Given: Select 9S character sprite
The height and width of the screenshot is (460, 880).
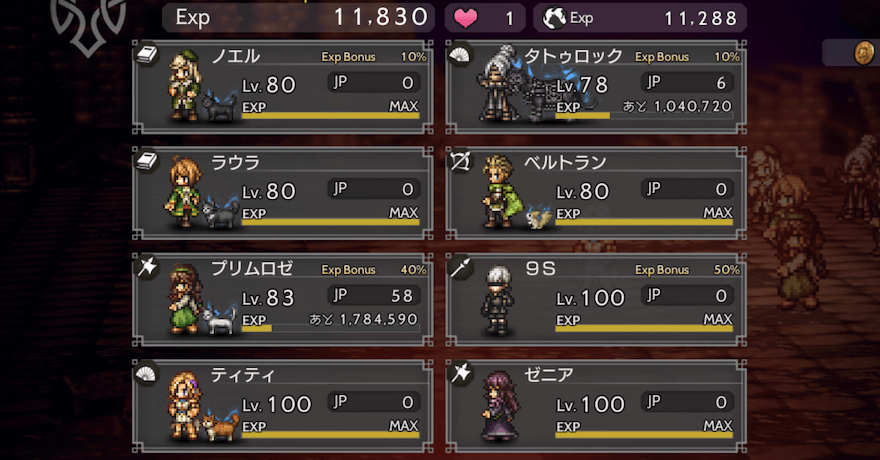Looking at the screenshot, I should pos(497,300).
